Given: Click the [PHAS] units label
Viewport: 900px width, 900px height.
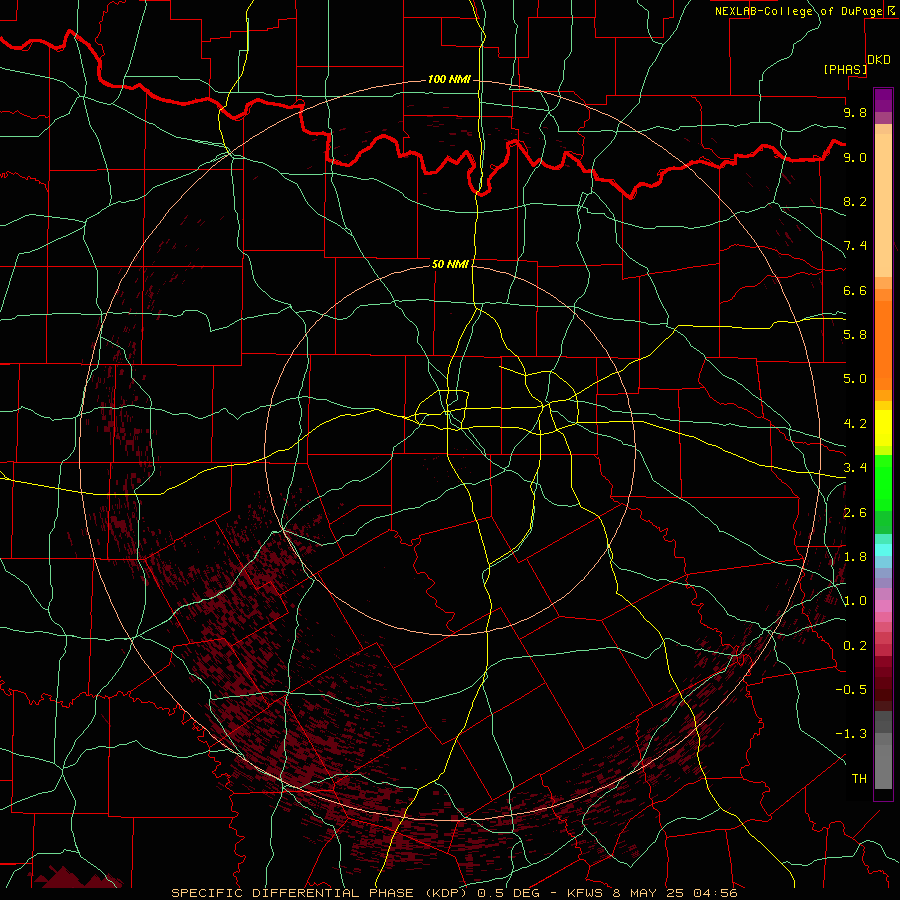Looking at the screenshot, I should [x=845, y=69].
